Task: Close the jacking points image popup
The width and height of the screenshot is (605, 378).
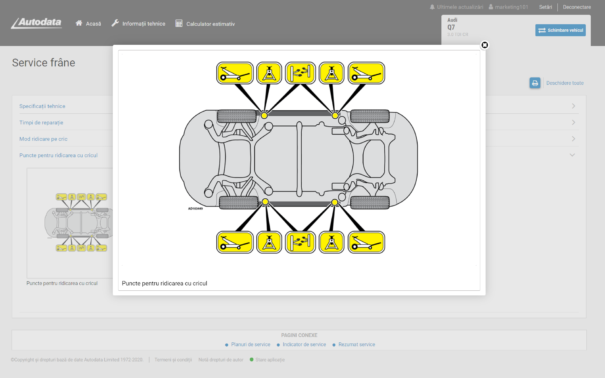Action: pyautogui.click(x=485, y=45)
